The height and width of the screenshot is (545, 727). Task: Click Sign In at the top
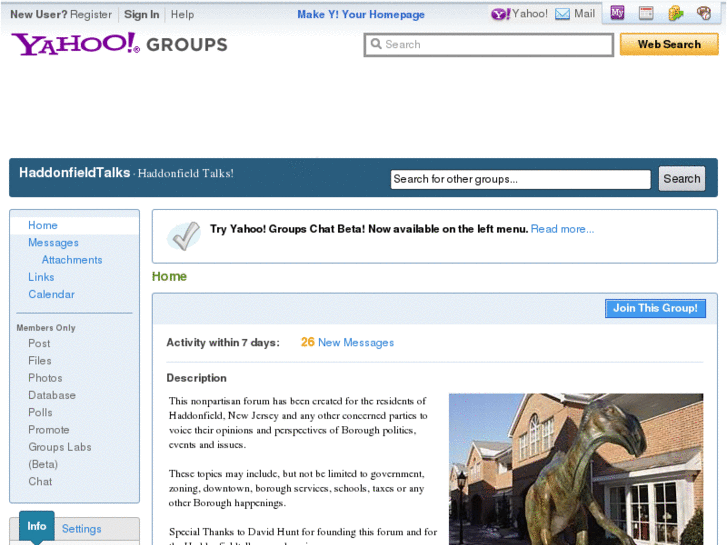[141, 14]
